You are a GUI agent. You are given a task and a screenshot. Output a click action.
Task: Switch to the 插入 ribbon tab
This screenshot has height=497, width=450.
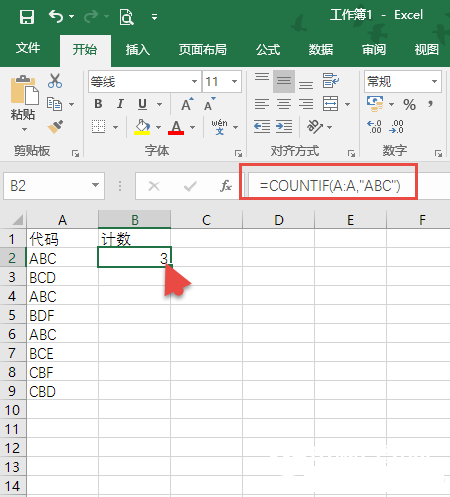click(x=137, y=50)
